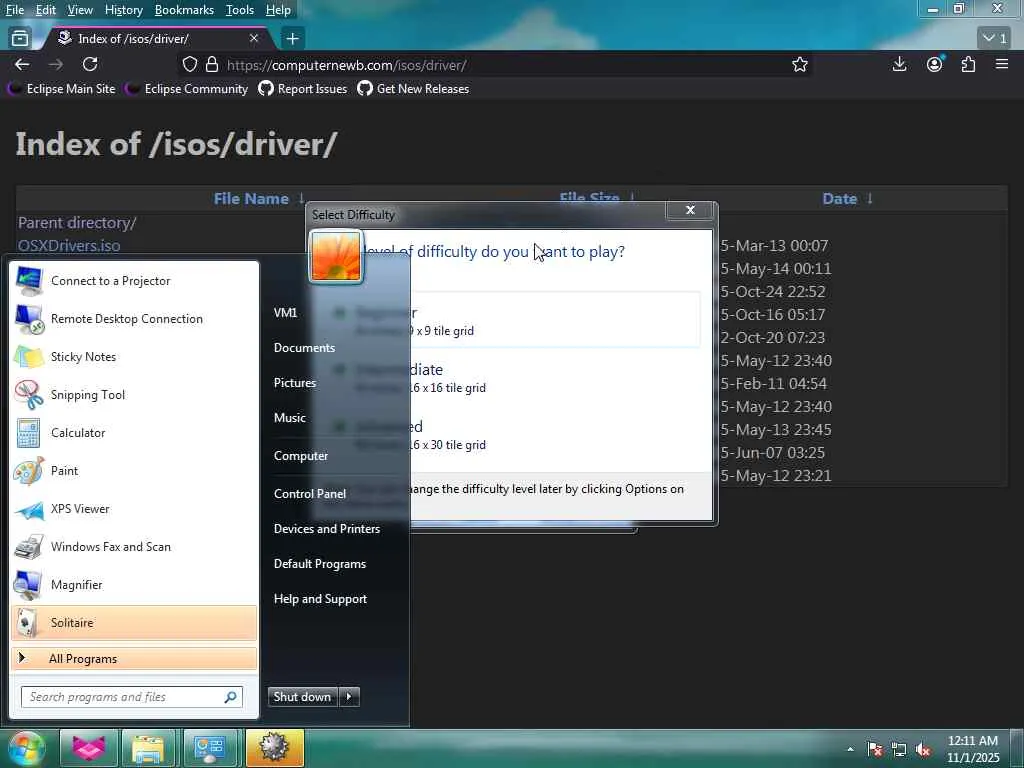Open Devices and Printers
Screen dimensions: 1024x768
click(x=327, y=529)
